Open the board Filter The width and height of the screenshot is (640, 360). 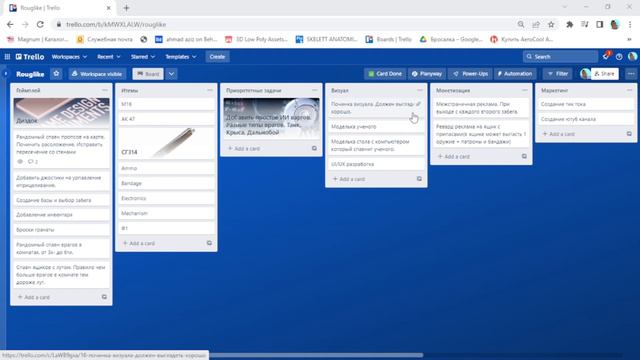558,74
